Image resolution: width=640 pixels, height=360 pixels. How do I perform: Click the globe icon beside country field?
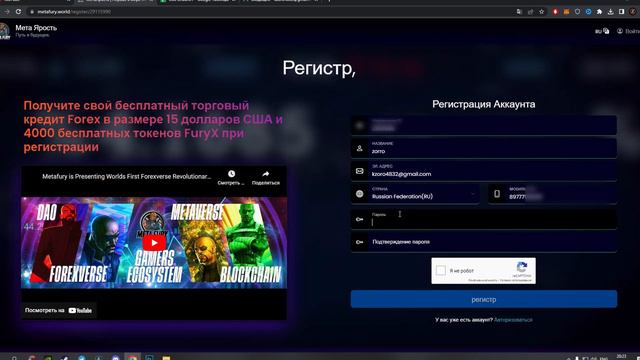(360, 194)
